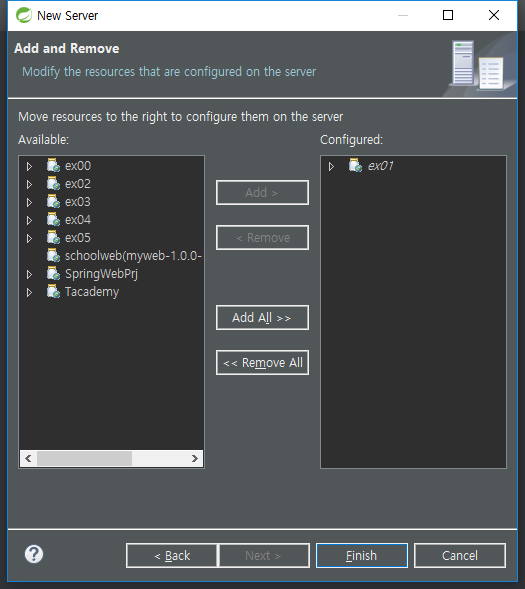
Task: Click the Available list horizontal scrollbar thumb
Action: pyautogui.click(x=84, y=458)
